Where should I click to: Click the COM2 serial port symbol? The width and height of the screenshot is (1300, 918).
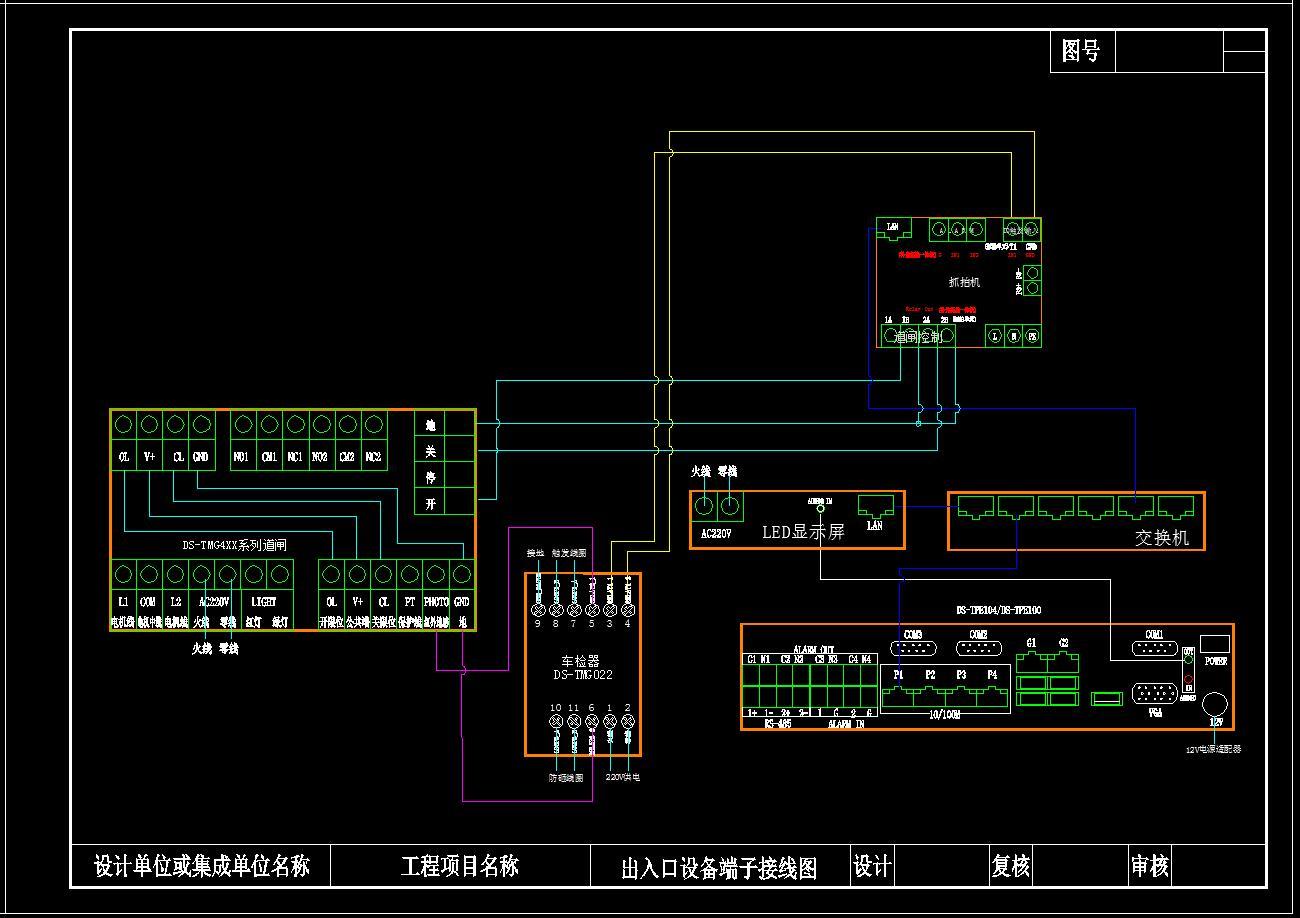point(978,648)
